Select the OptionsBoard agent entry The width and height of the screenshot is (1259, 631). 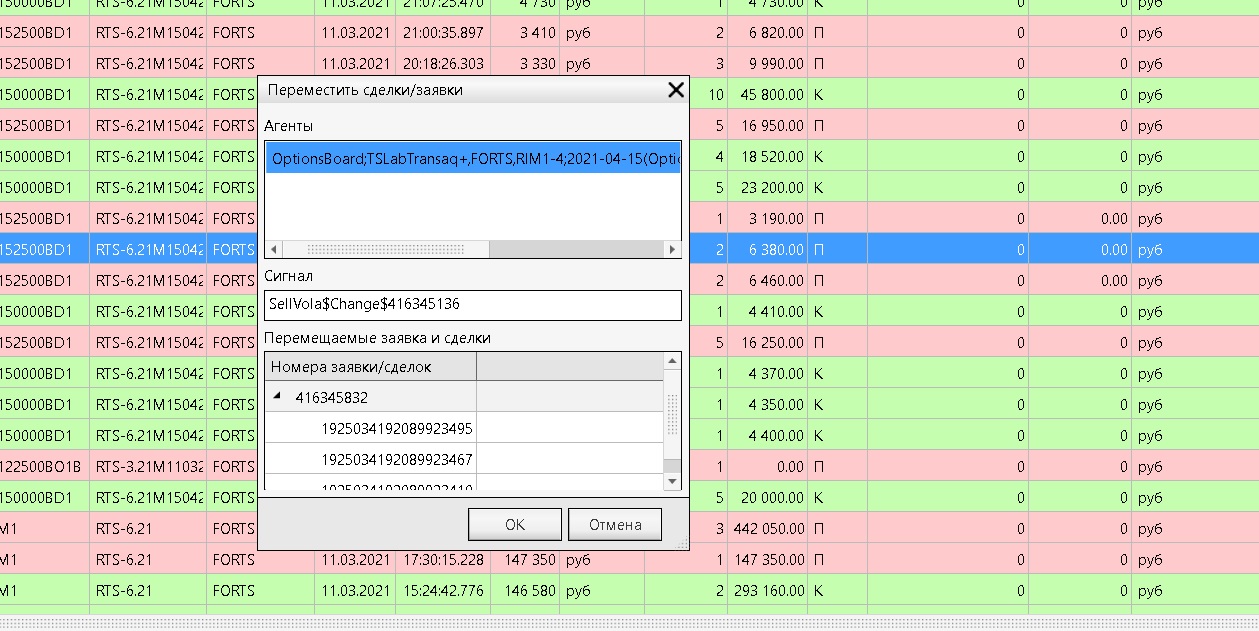click(x=473, y=158)
